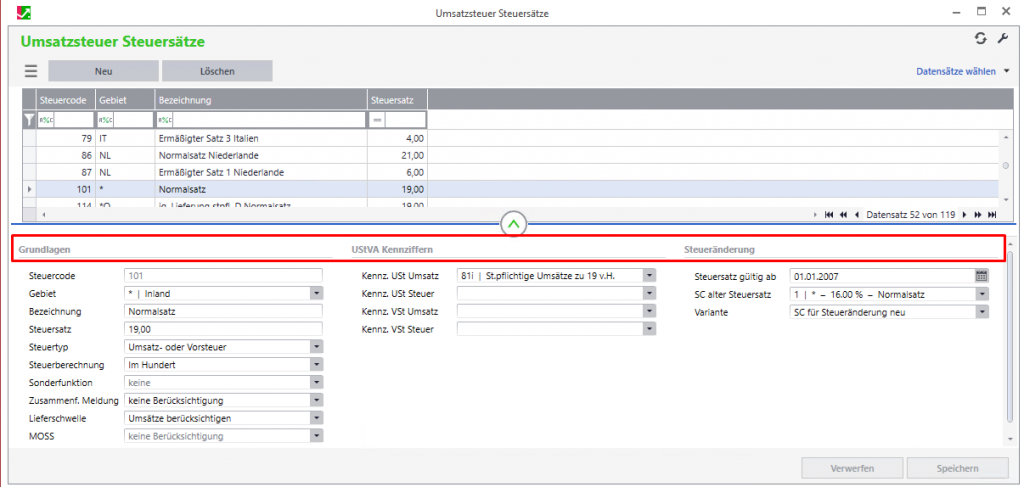This screenshot has height=487, width=1024.
Task: Click the Löschen button
Action: (217, 71)
